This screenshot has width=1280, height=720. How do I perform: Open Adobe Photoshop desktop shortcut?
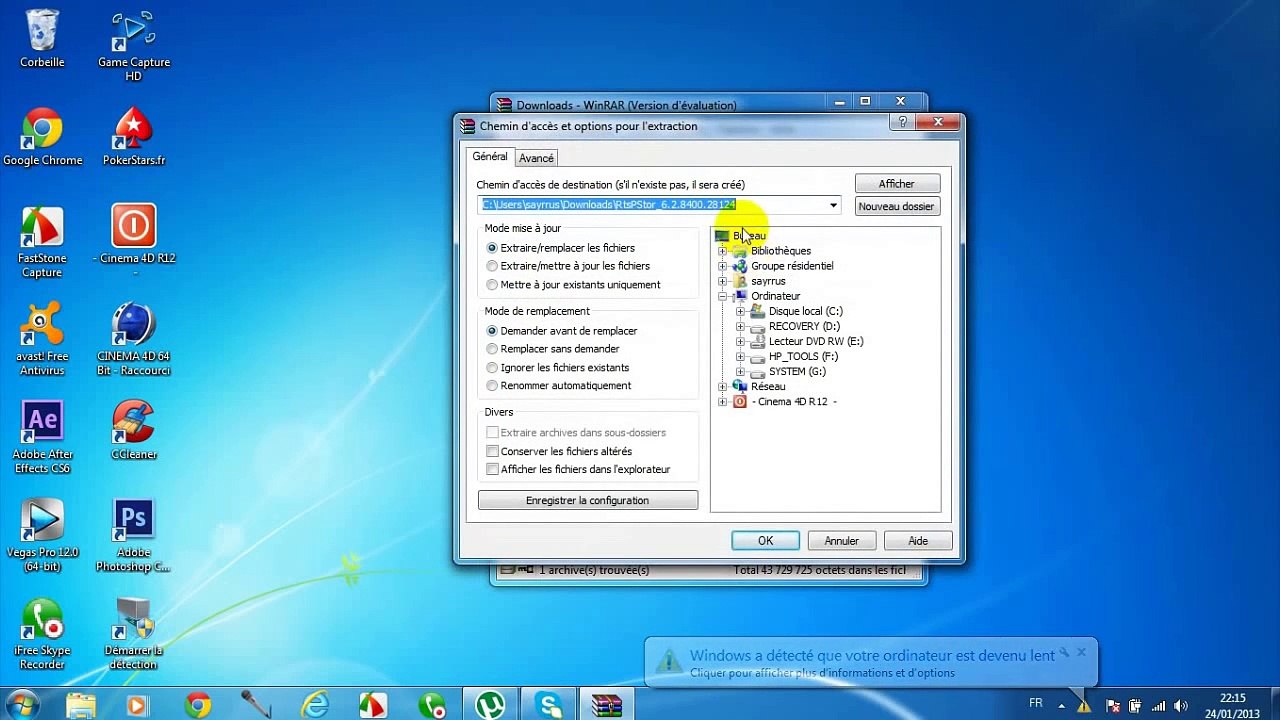click(134, 536)
